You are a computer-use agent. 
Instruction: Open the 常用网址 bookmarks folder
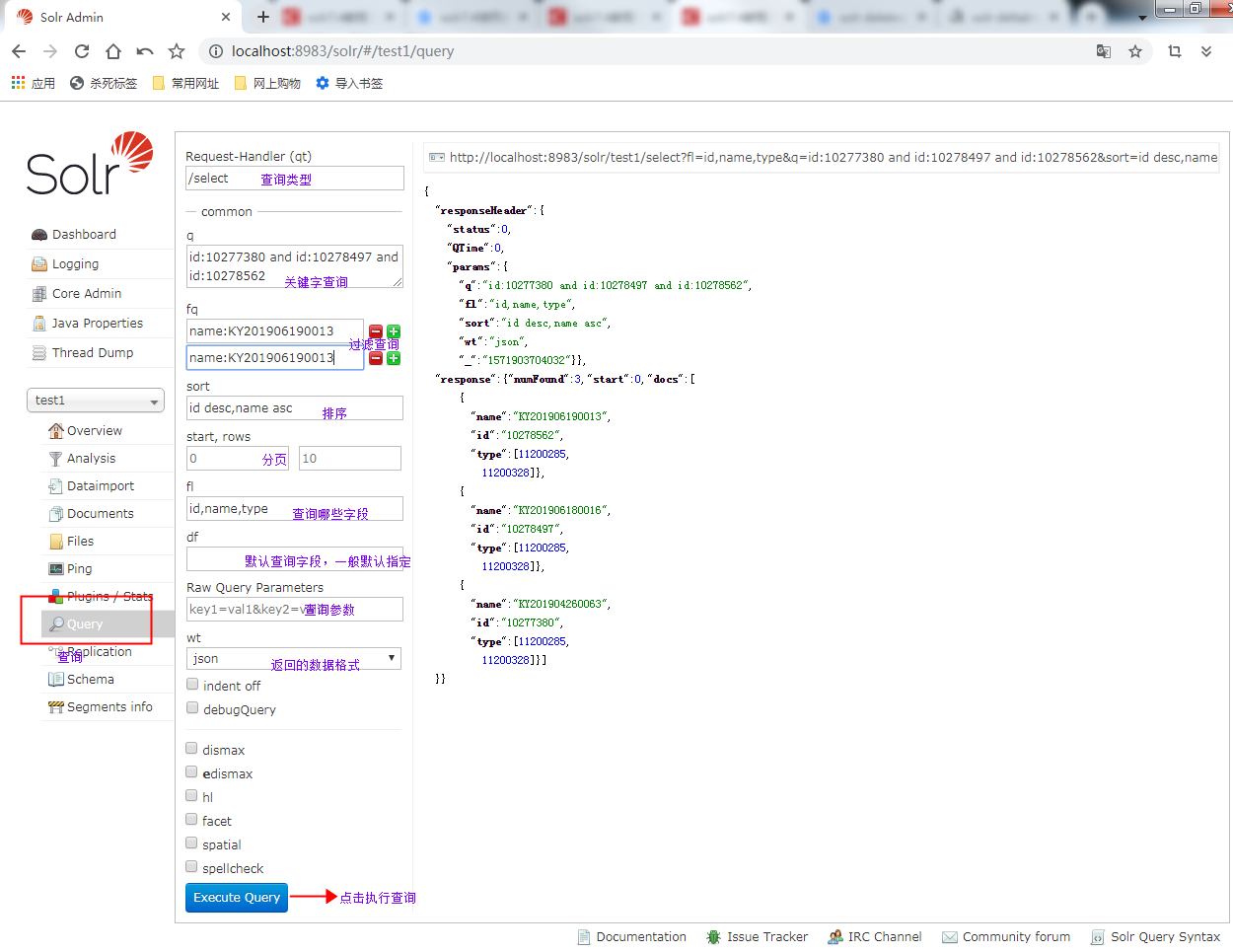[x=186, y=83]
